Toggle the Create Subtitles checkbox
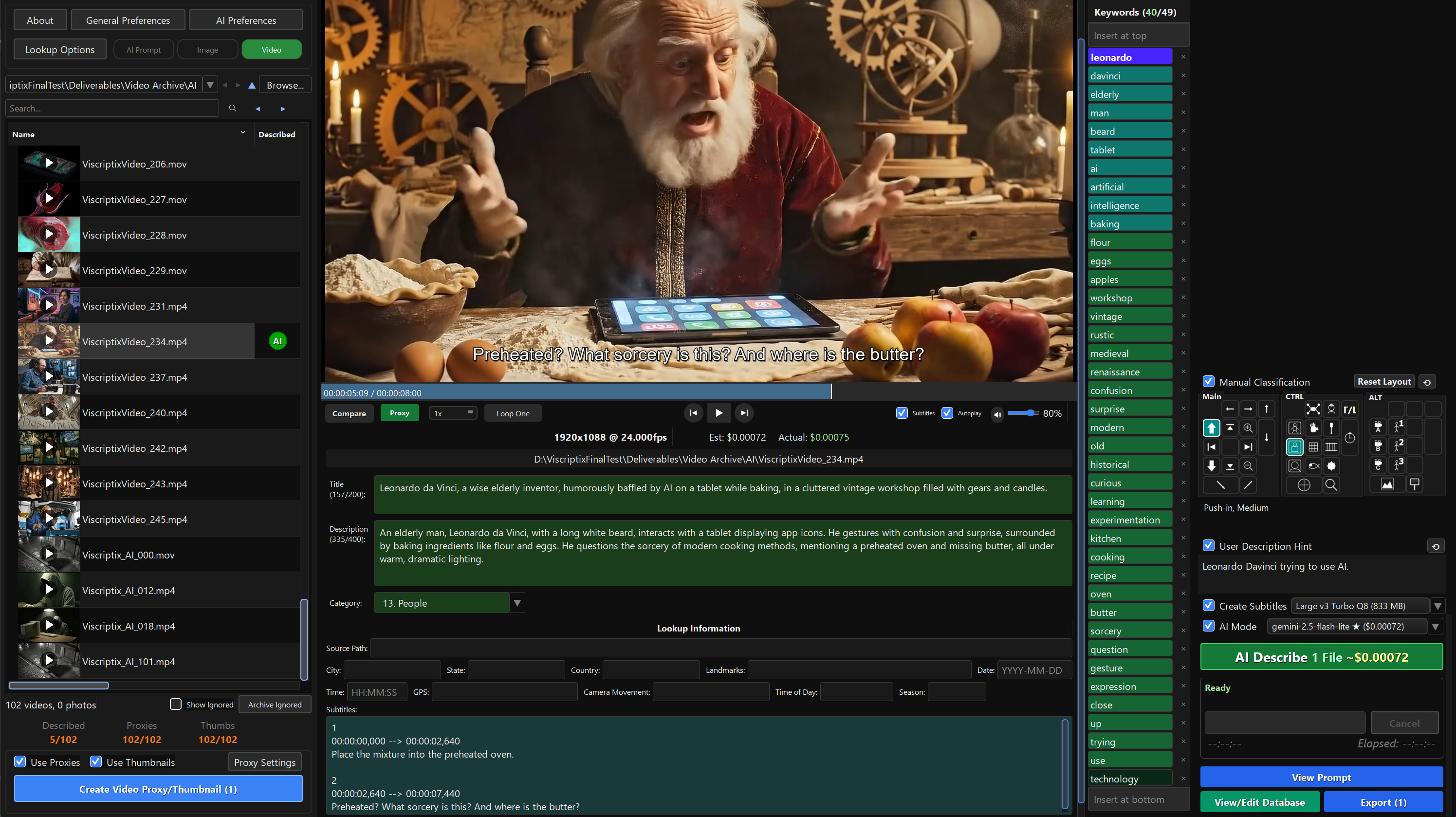This screenshot has height=817, width=1456. coord(1209,606)
